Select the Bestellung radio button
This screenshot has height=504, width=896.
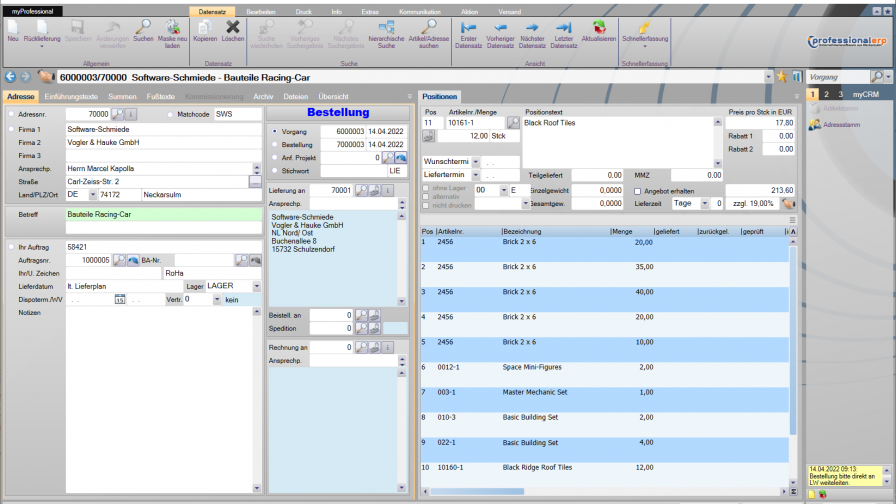275,144
